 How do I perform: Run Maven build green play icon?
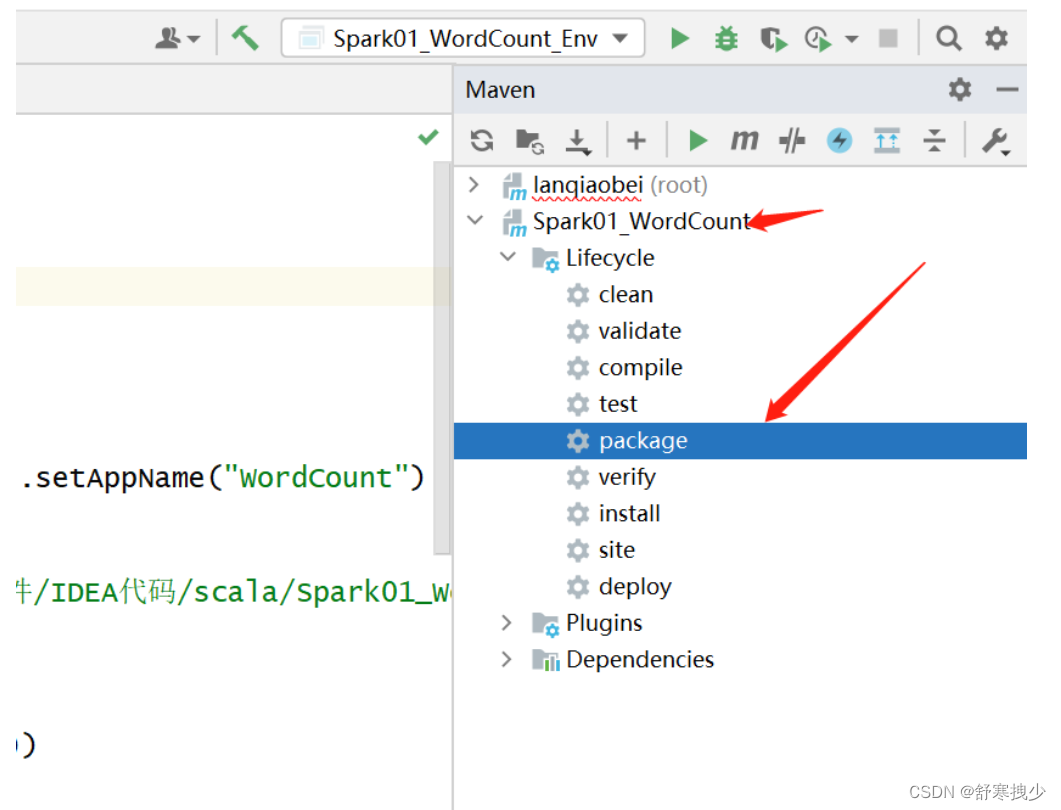click(x=697, y=141)
